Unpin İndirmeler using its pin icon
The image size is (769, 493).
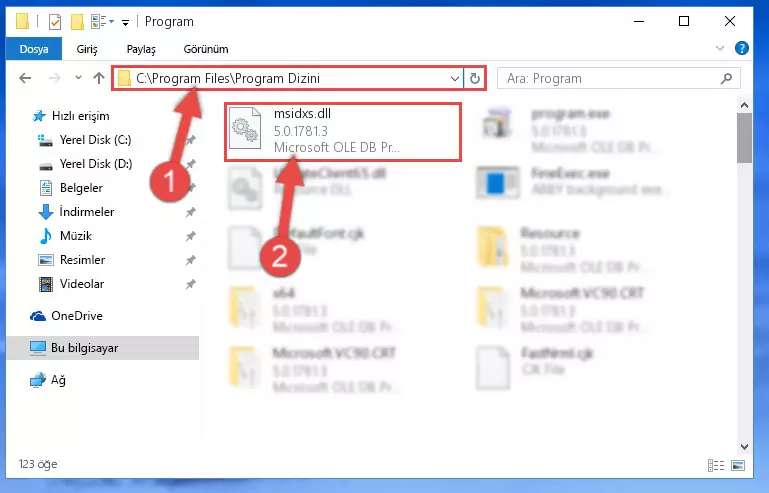point(190,212)
